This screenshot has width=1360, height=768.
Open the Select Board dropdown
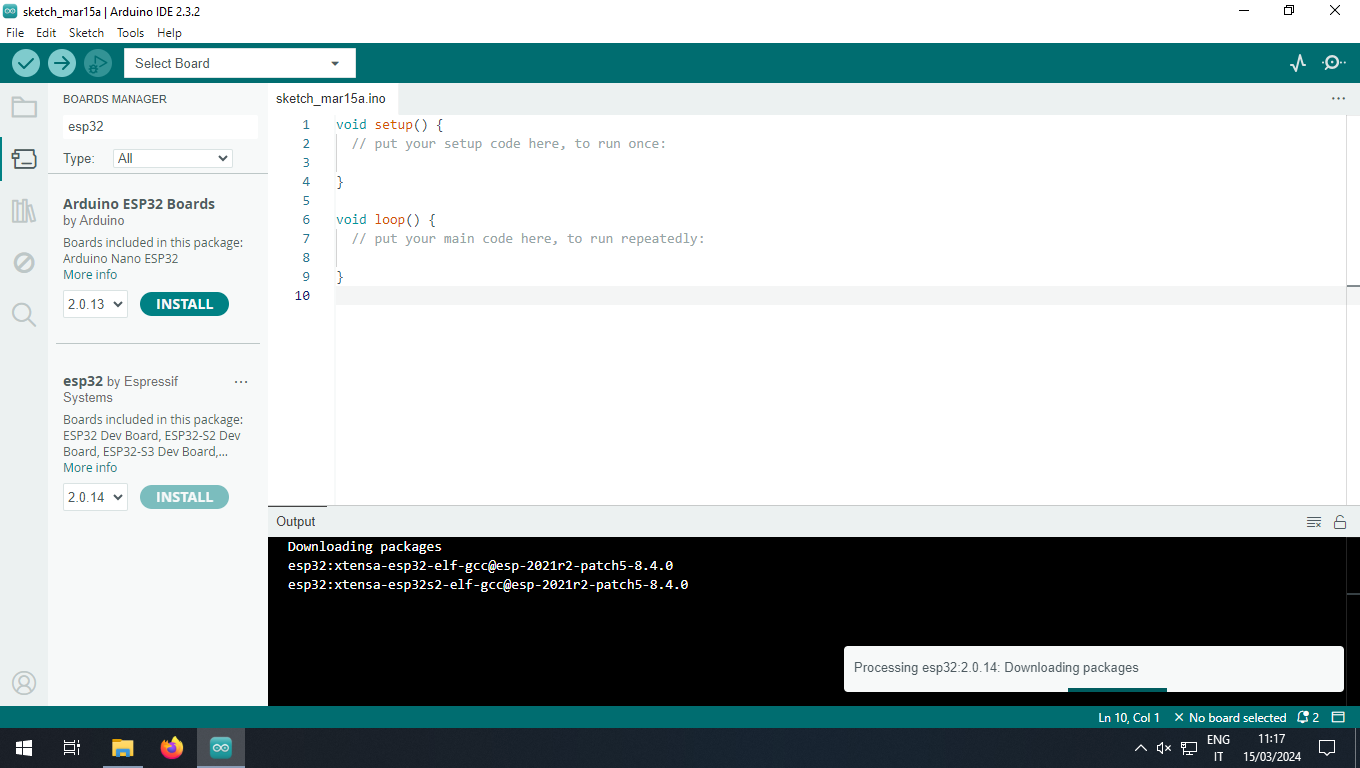pos(239,63)
